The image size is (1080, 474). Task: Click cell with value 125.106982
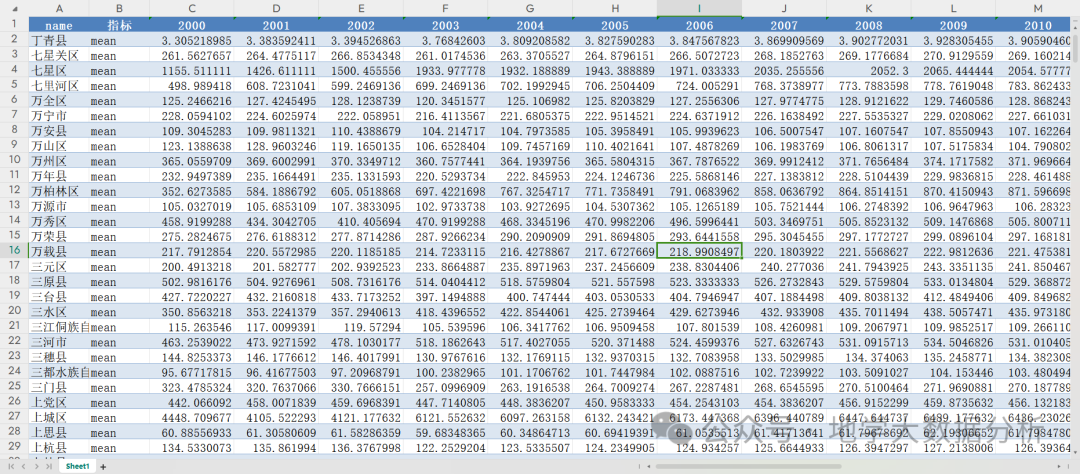pyautogui.click(x=530, y=101)
